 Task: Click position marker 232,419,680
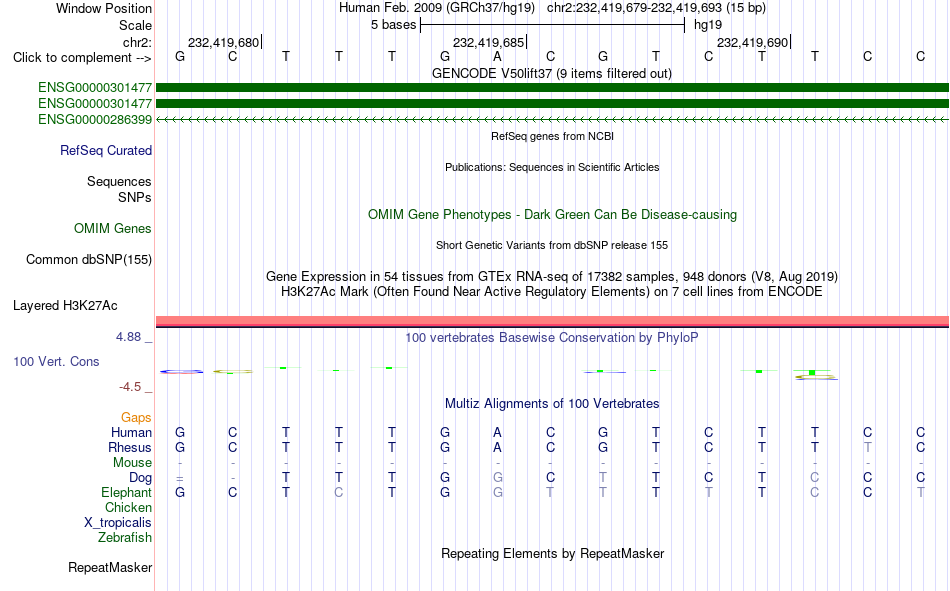click(x=224, y=42)
